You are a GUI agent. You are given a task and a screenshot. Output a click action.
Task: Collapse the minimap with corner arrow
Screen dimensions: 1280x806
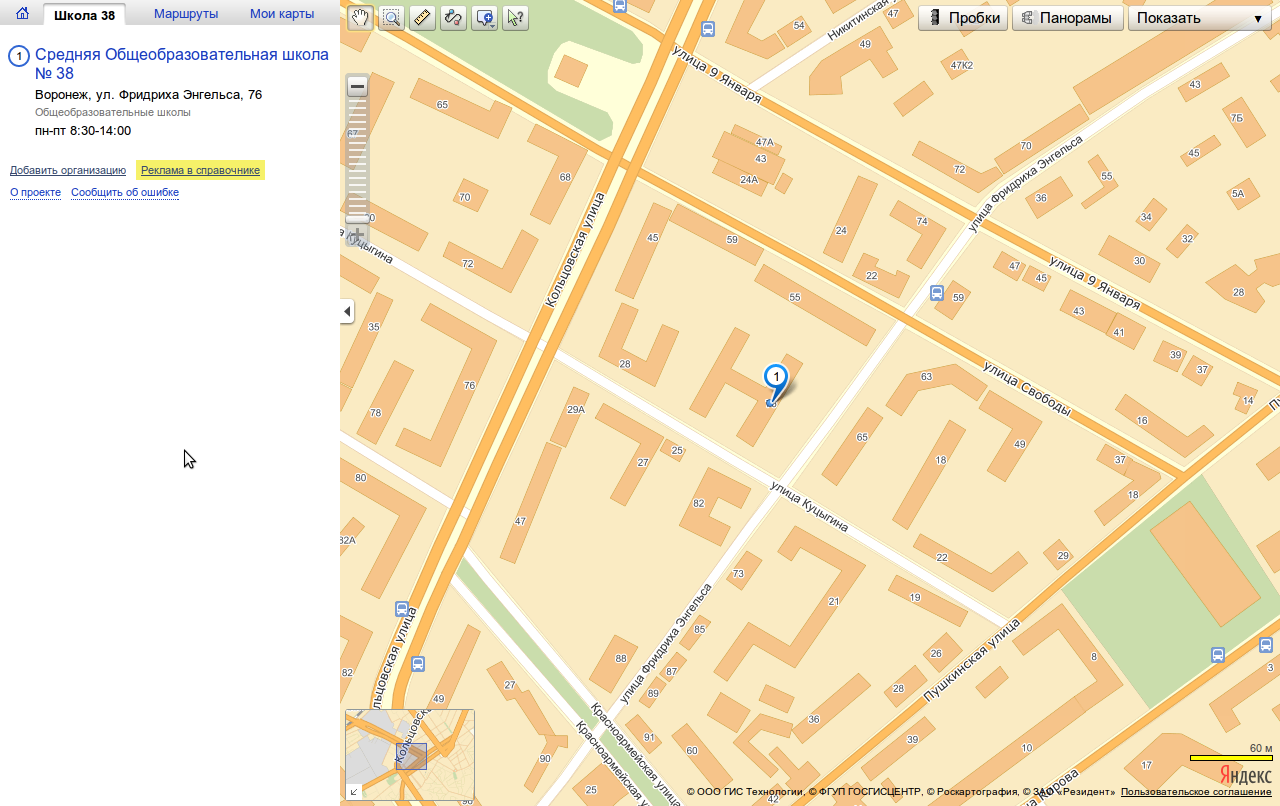click(354, 791)
